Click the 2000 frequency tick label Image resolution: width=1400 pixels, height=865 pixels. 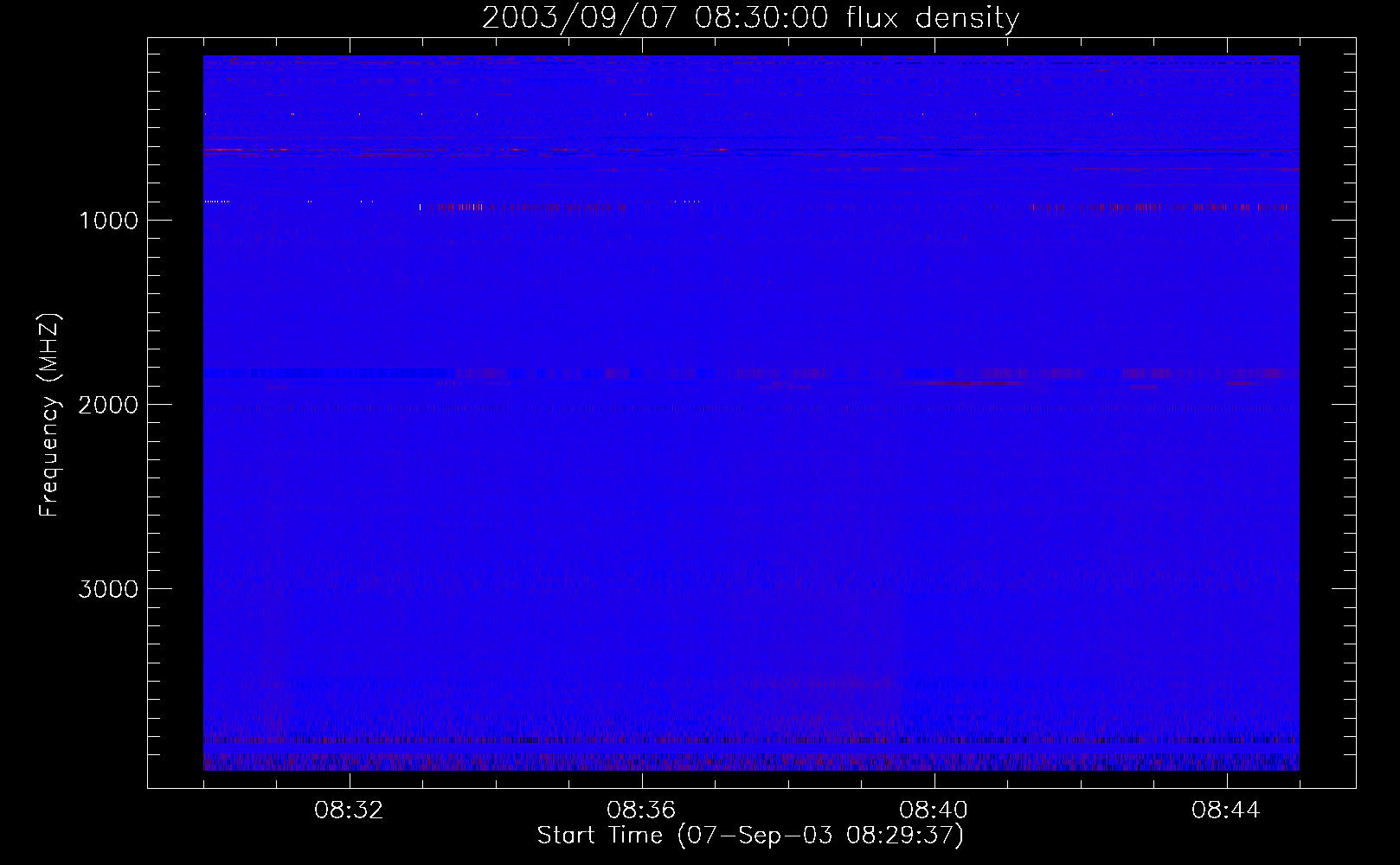tap(108, 405)
